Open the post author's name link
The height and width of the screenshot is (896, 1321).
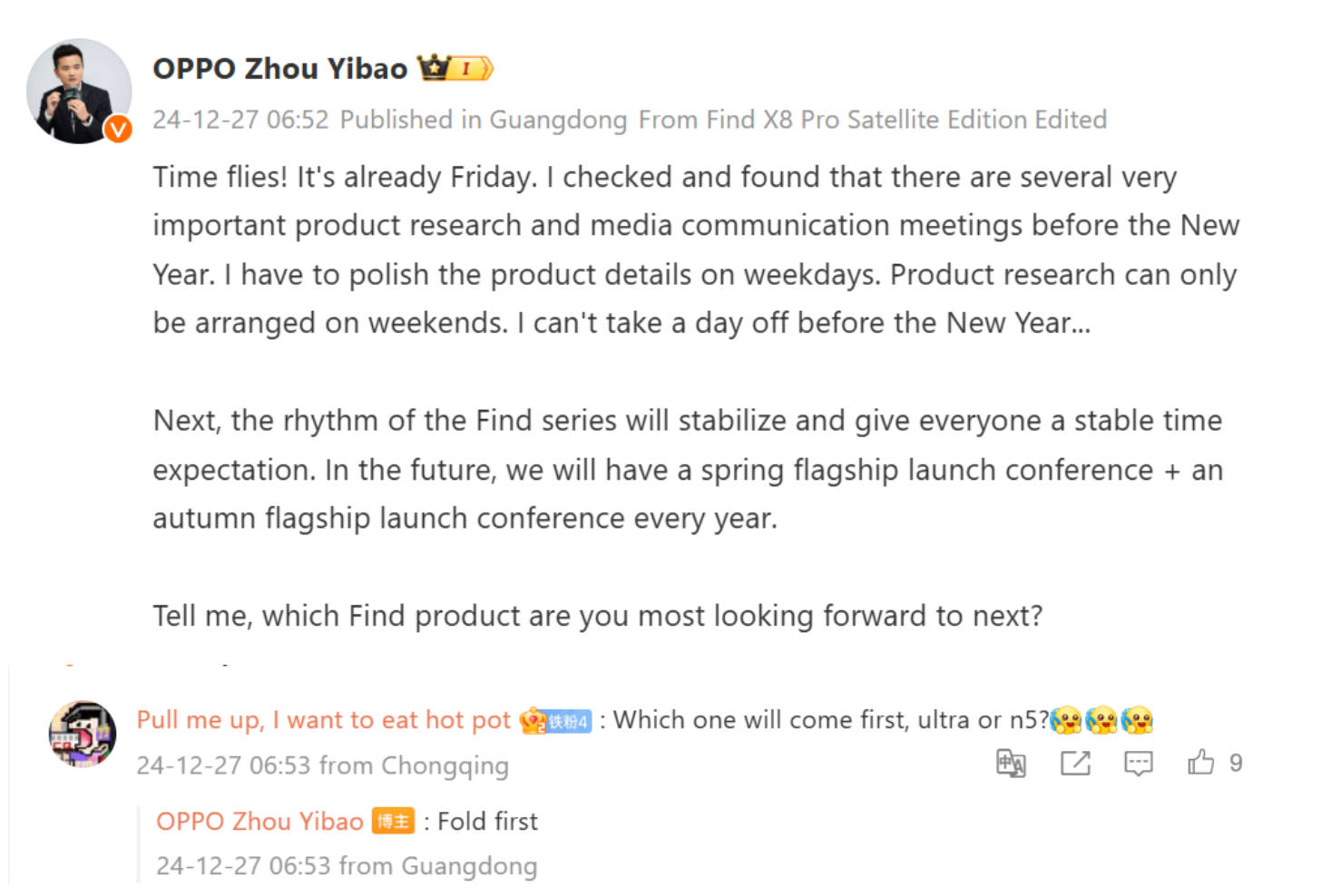point(279,69)
